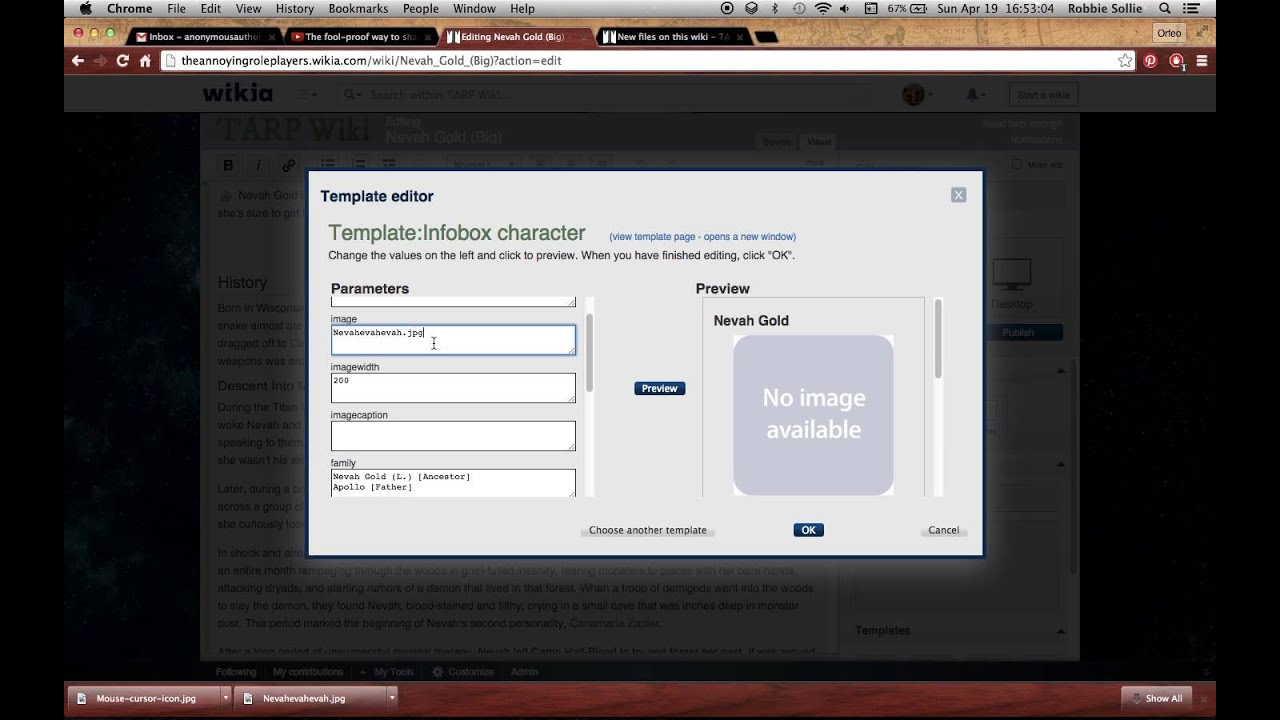The image size is (1280, 720).
Task: Click the family parameter text area
Action: [x=453, y=483]
